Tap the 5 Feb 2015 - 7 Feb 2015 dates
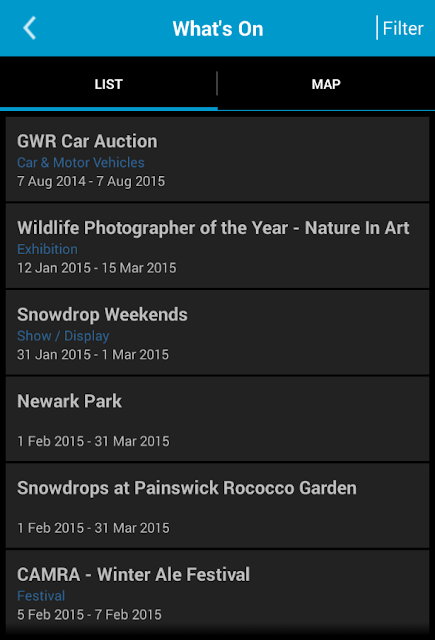Viewport: 435px width, 640px height. (89, 614)
